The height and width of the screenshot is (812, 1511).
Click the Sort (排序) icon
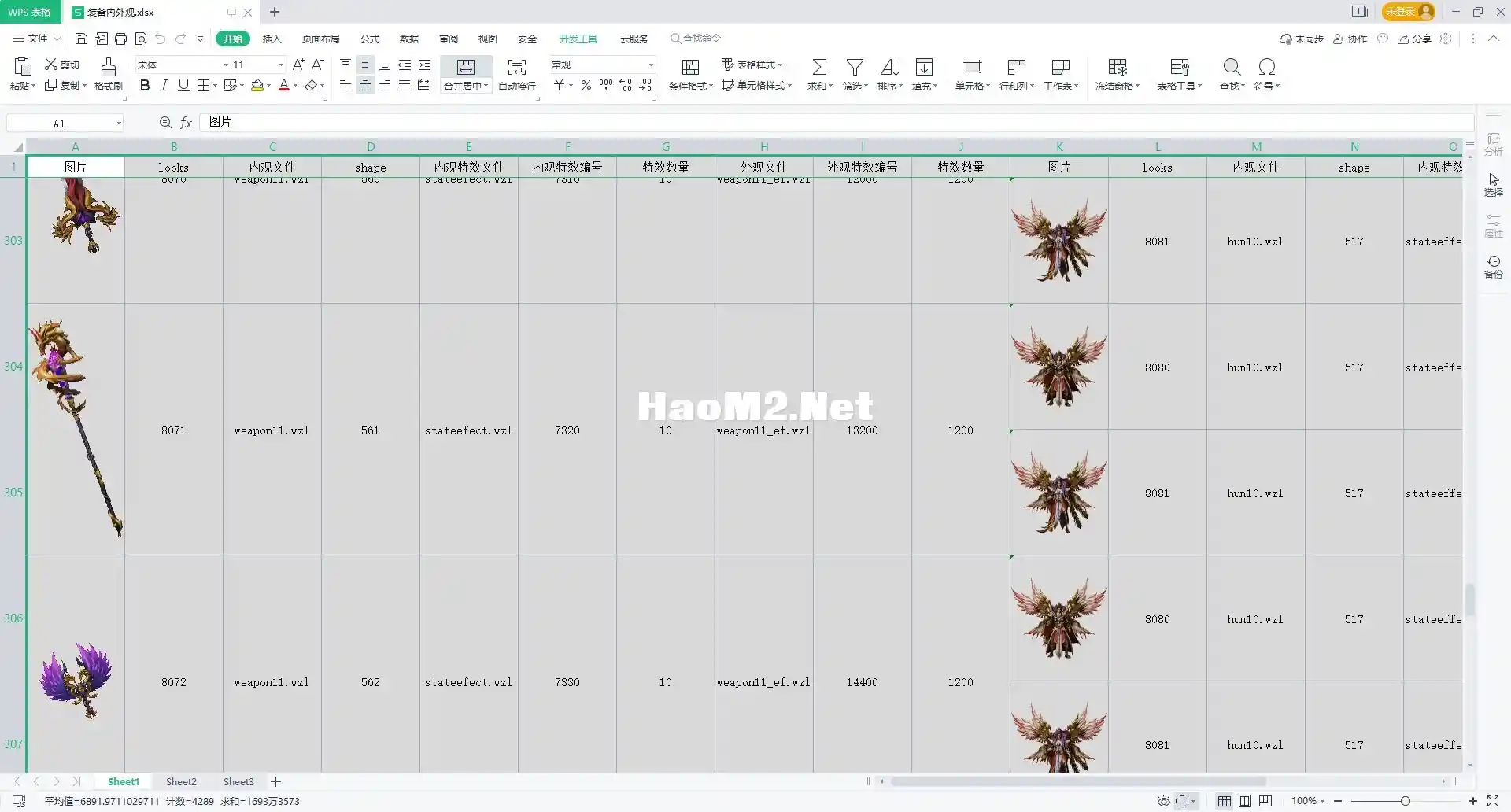point(889,67)
